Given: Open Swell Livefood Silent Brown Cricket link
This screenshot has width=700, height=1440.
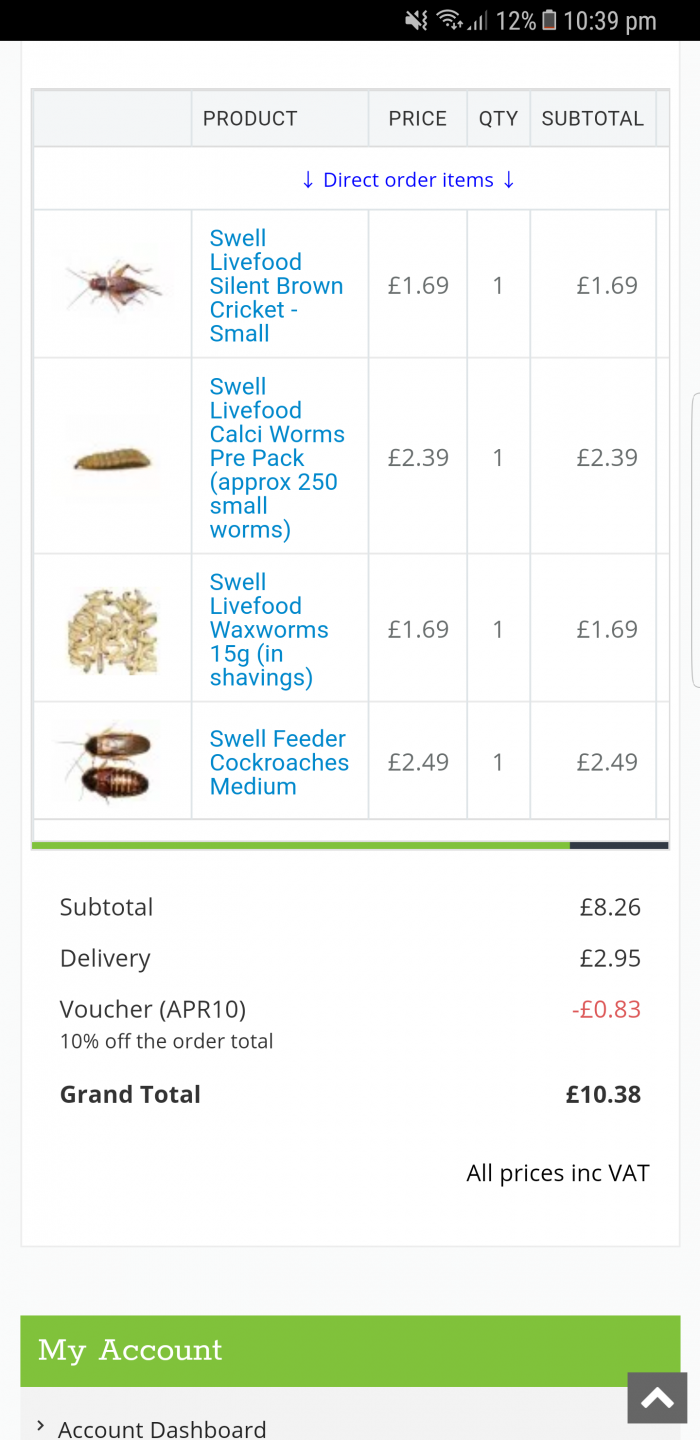Looking at the screenshot, I should coord(275,286).
